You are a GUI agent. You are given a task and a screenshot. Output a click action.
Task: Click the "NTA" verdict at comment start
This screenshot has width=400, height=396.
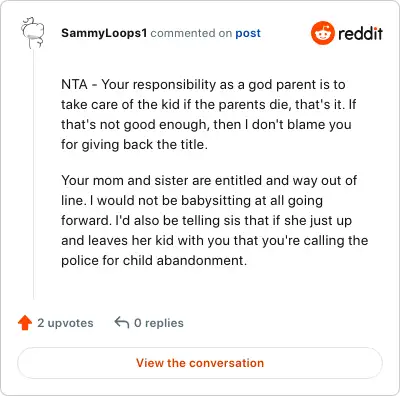pyautogui.click(x=74, y=84)
